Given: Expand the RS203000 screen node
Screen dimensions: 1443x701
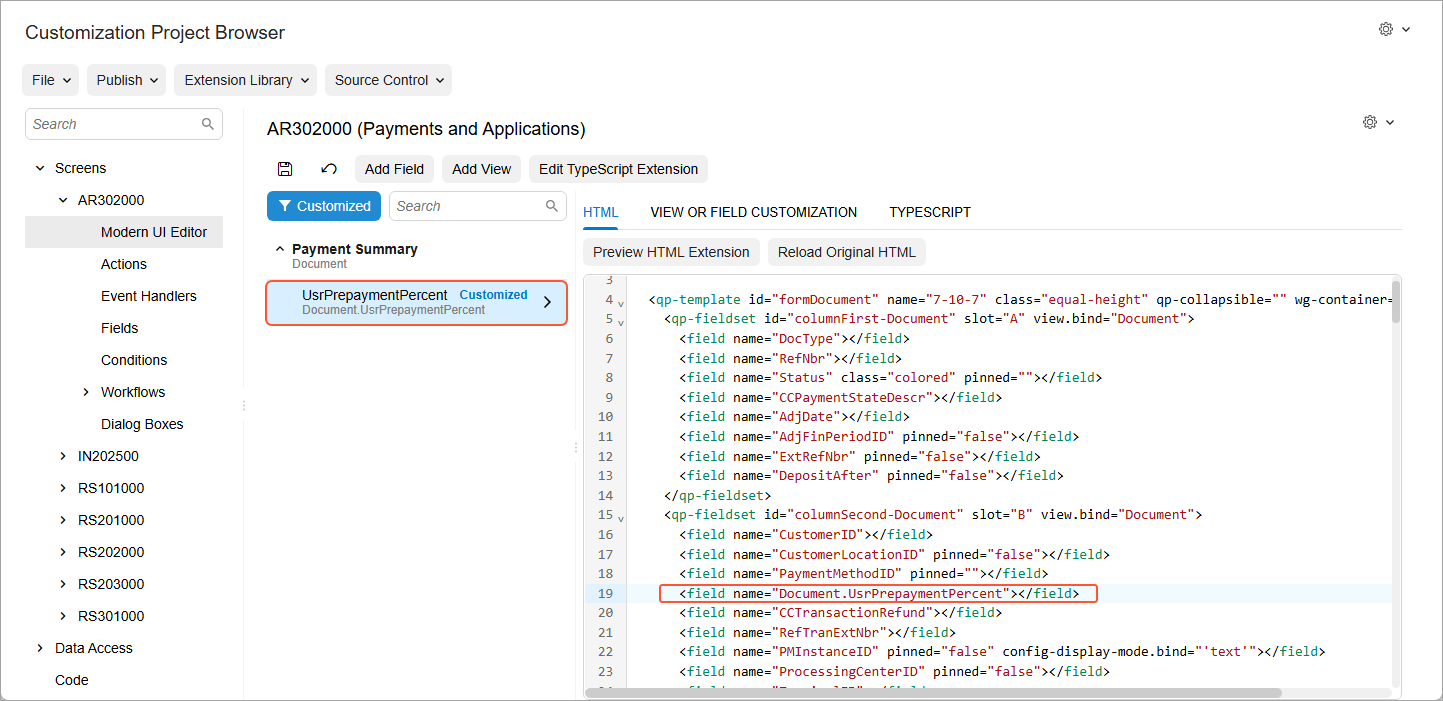Looking at the screenshot, I should (63, 584).
